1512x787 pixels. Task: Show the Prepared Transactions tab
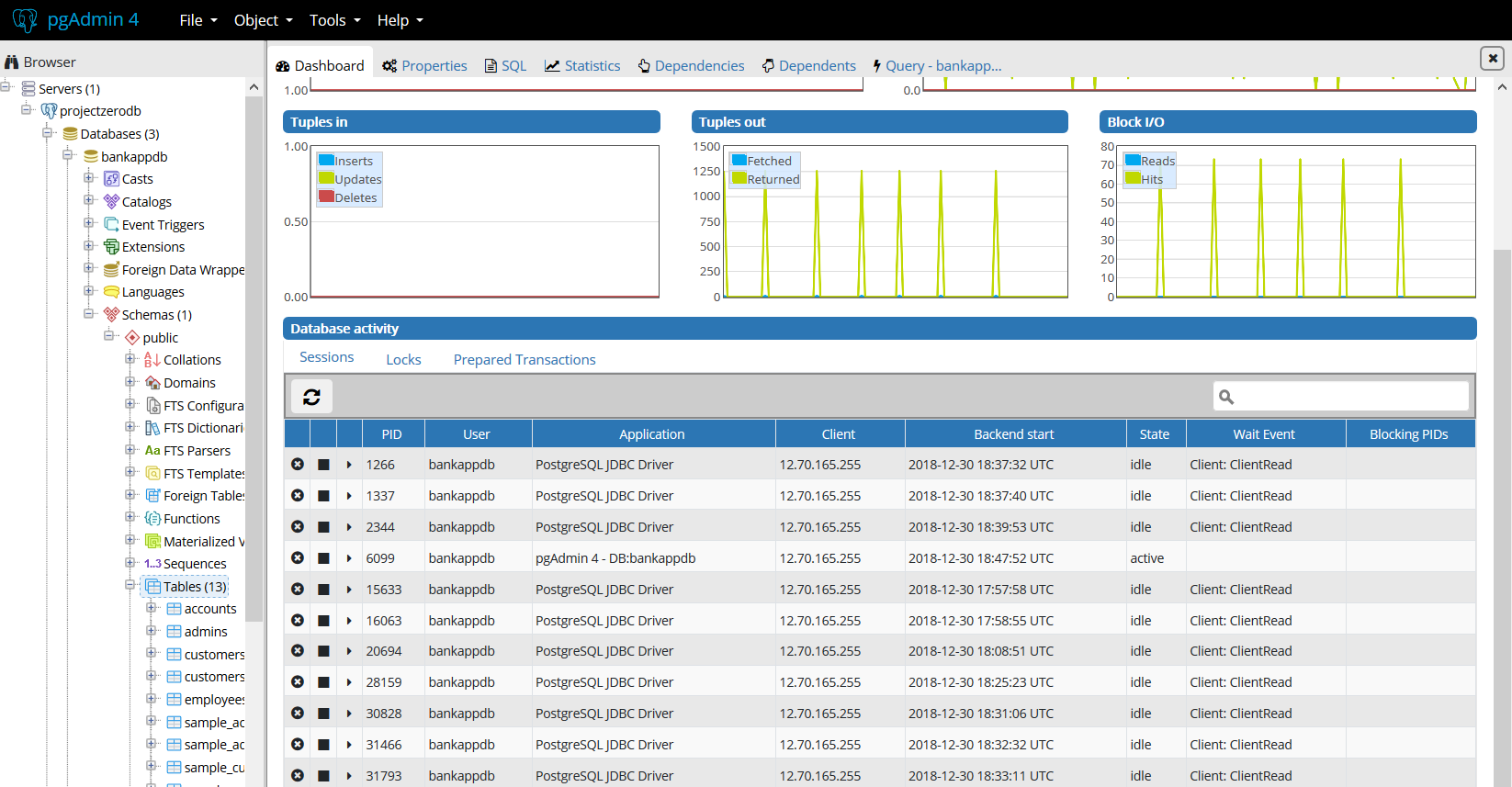tap(524, 360)
